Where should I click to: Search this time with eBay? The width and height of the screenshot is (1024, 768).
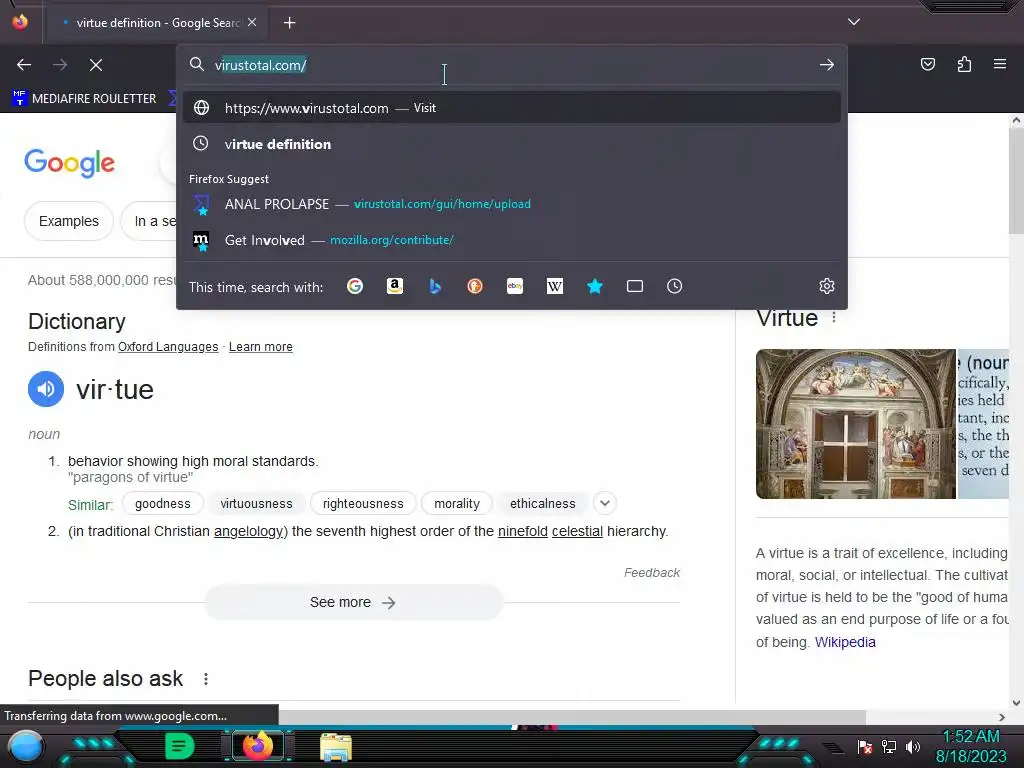coord(515,286)
